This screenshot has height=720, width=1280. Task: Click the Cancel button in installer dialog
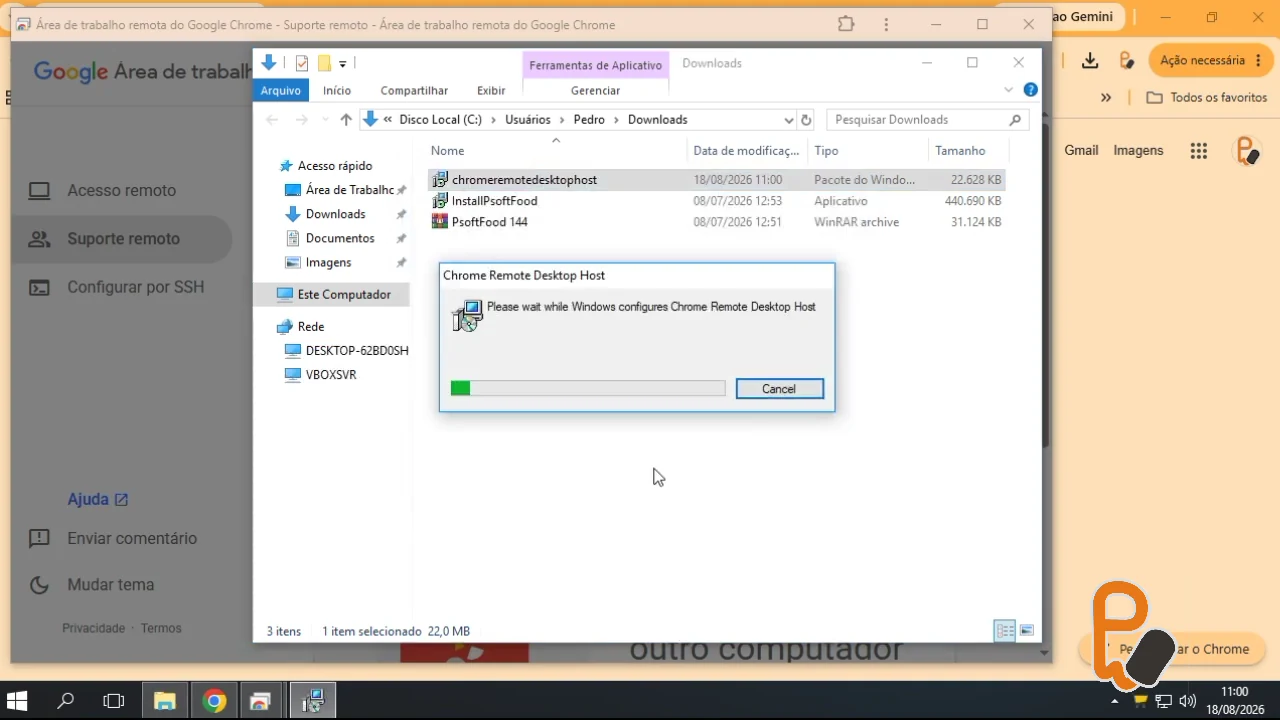779,389
